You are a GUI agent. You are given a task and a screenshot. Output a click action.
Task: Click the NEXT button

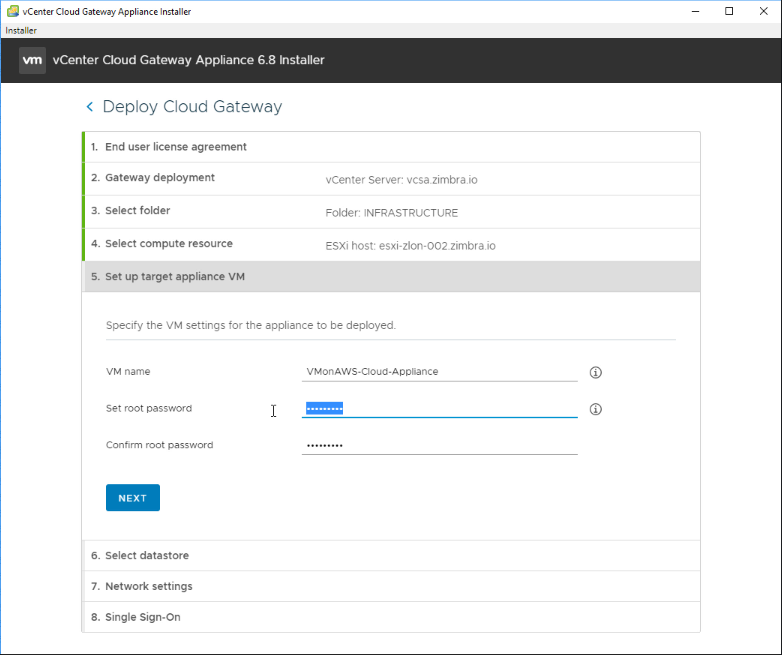[x=133, y=497]
